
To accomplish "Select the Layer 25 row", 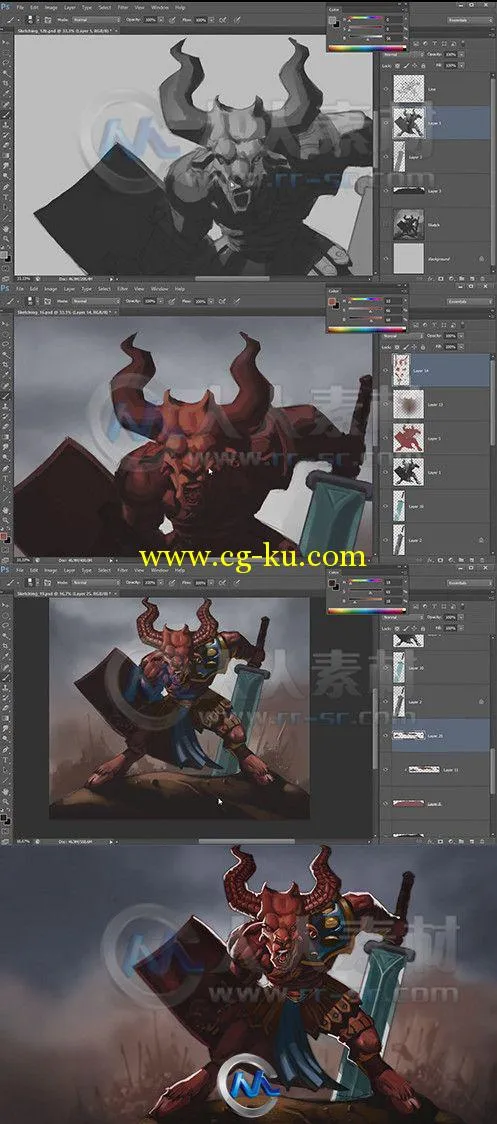I will pos(435,735).
